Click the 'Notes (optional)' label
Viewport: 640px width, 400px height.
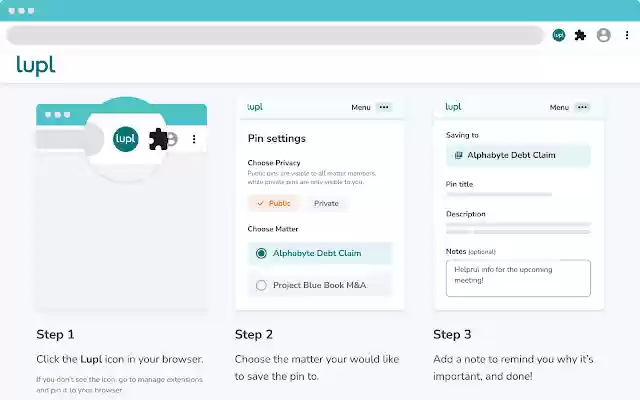pos(471,251)
